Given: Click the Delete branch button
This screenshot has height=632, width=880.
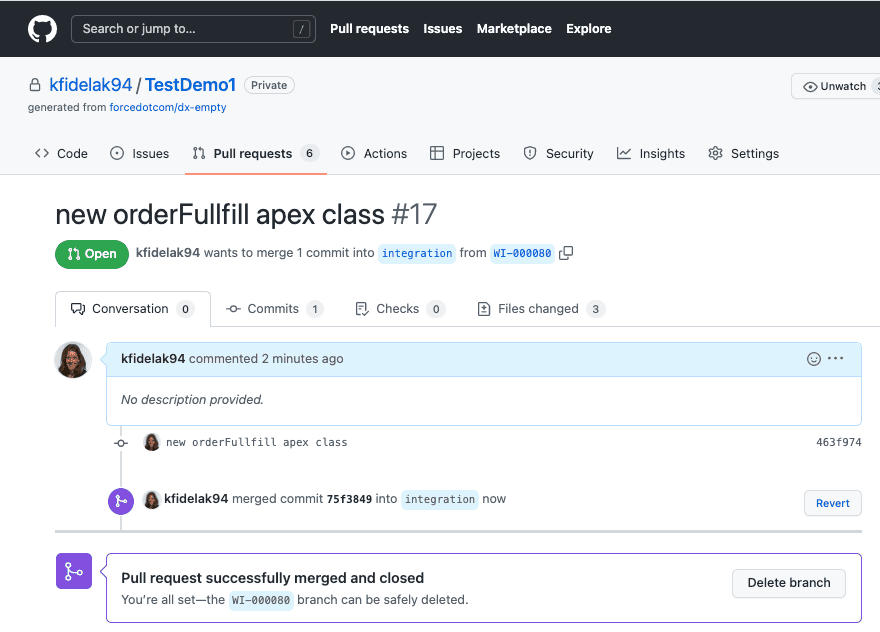Looking at the screenshot, I should 789,583.
